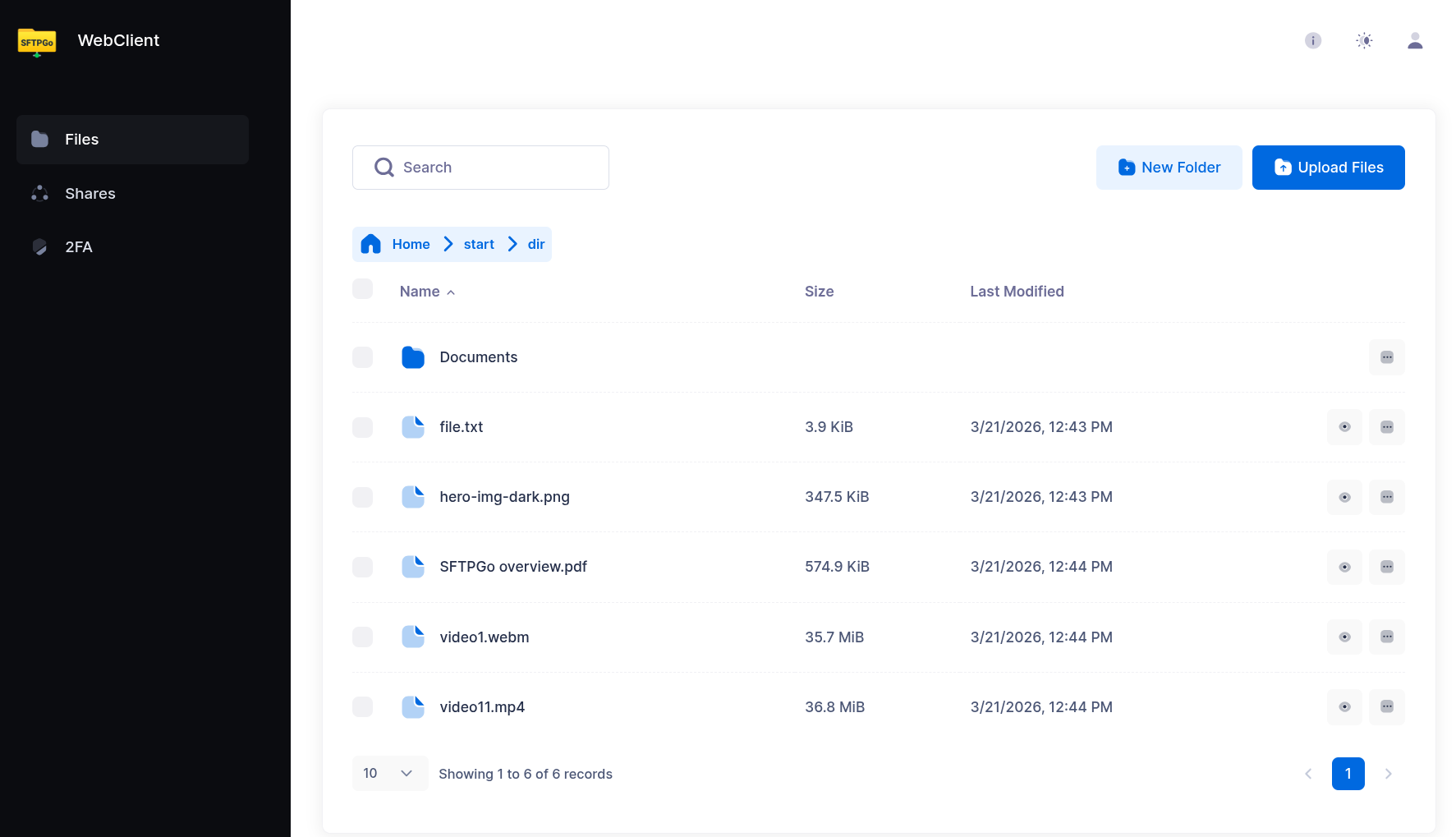Click the Documents folder icon
The image size is (1456, 837).
click(x=413, y=357)
